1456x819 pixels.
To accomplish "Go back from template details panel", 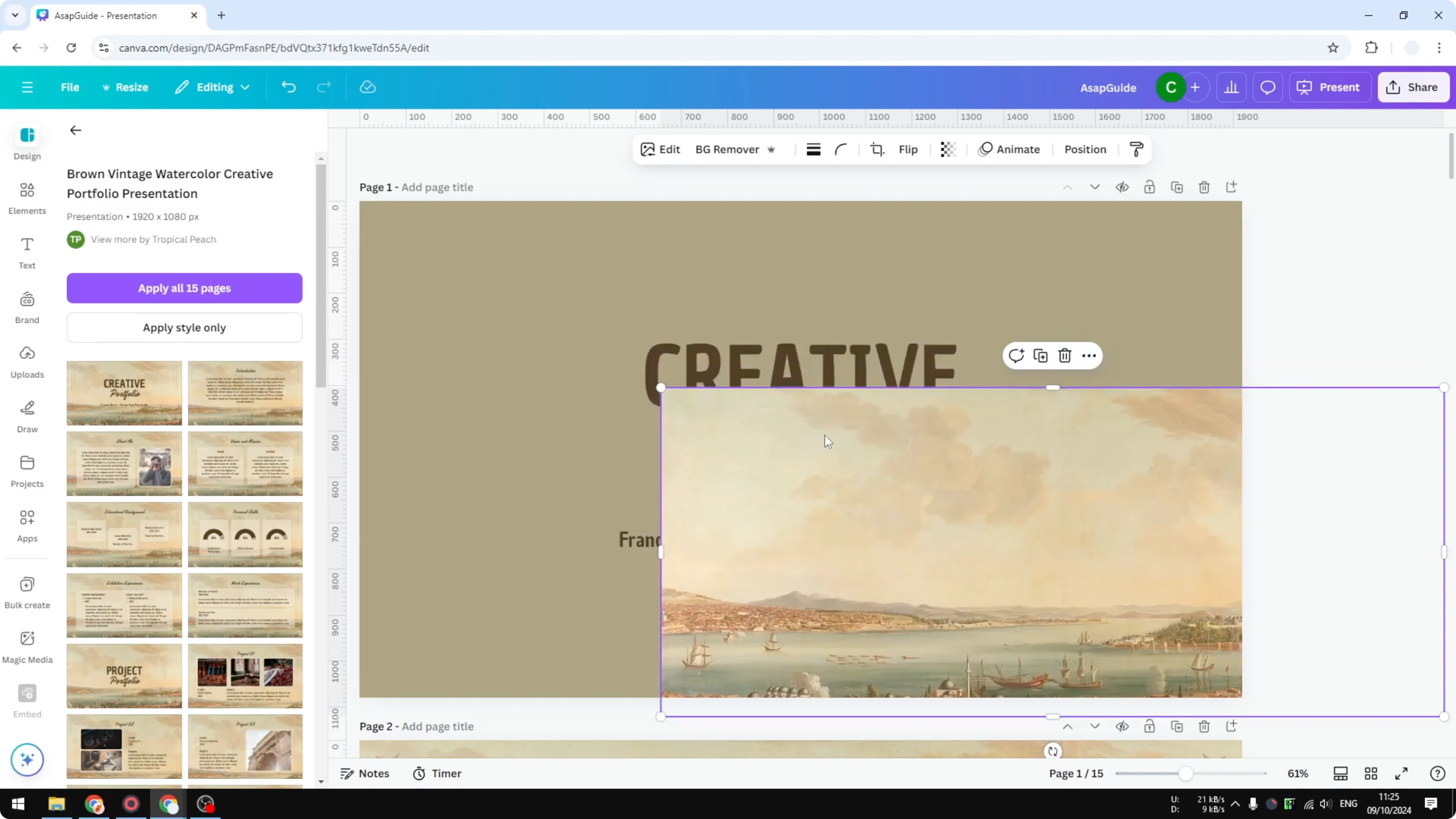I will point(76,131).
